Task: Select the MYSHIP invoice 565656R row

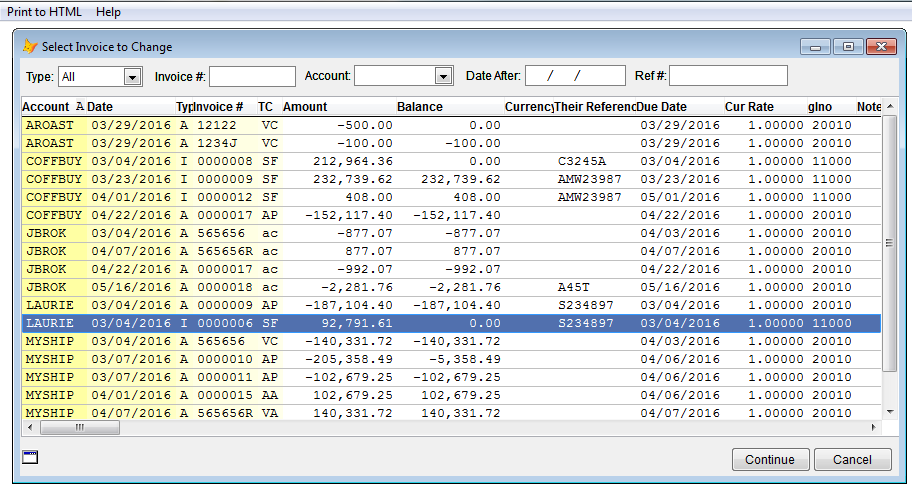Action: coord(451,413)
